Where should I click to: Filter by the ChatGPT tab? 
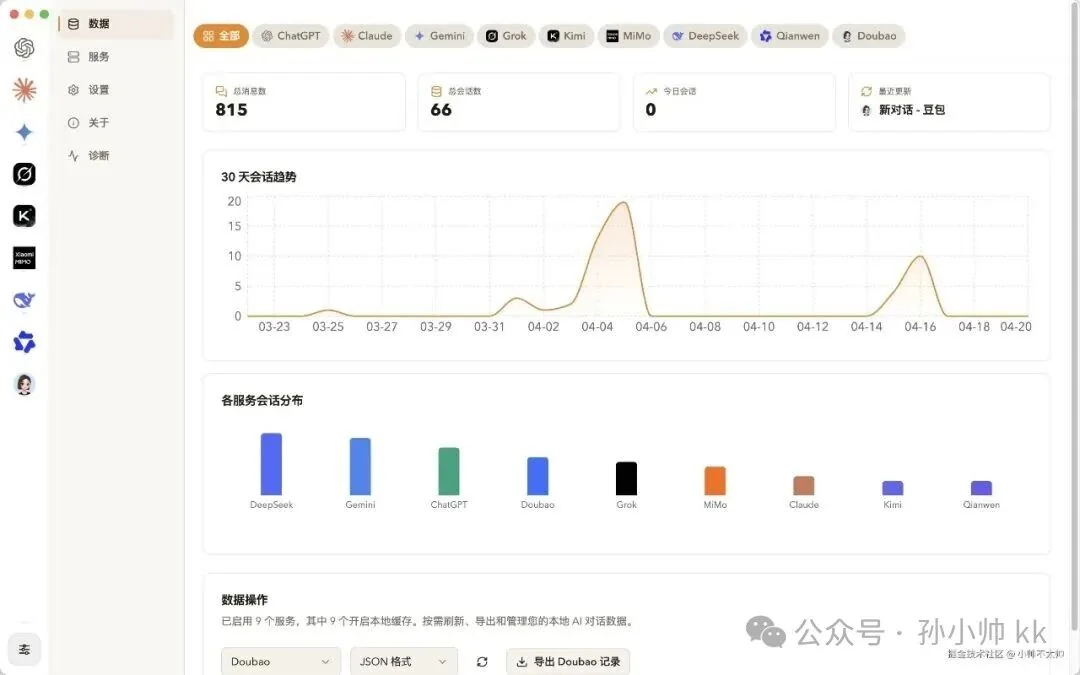coord(291,36)
